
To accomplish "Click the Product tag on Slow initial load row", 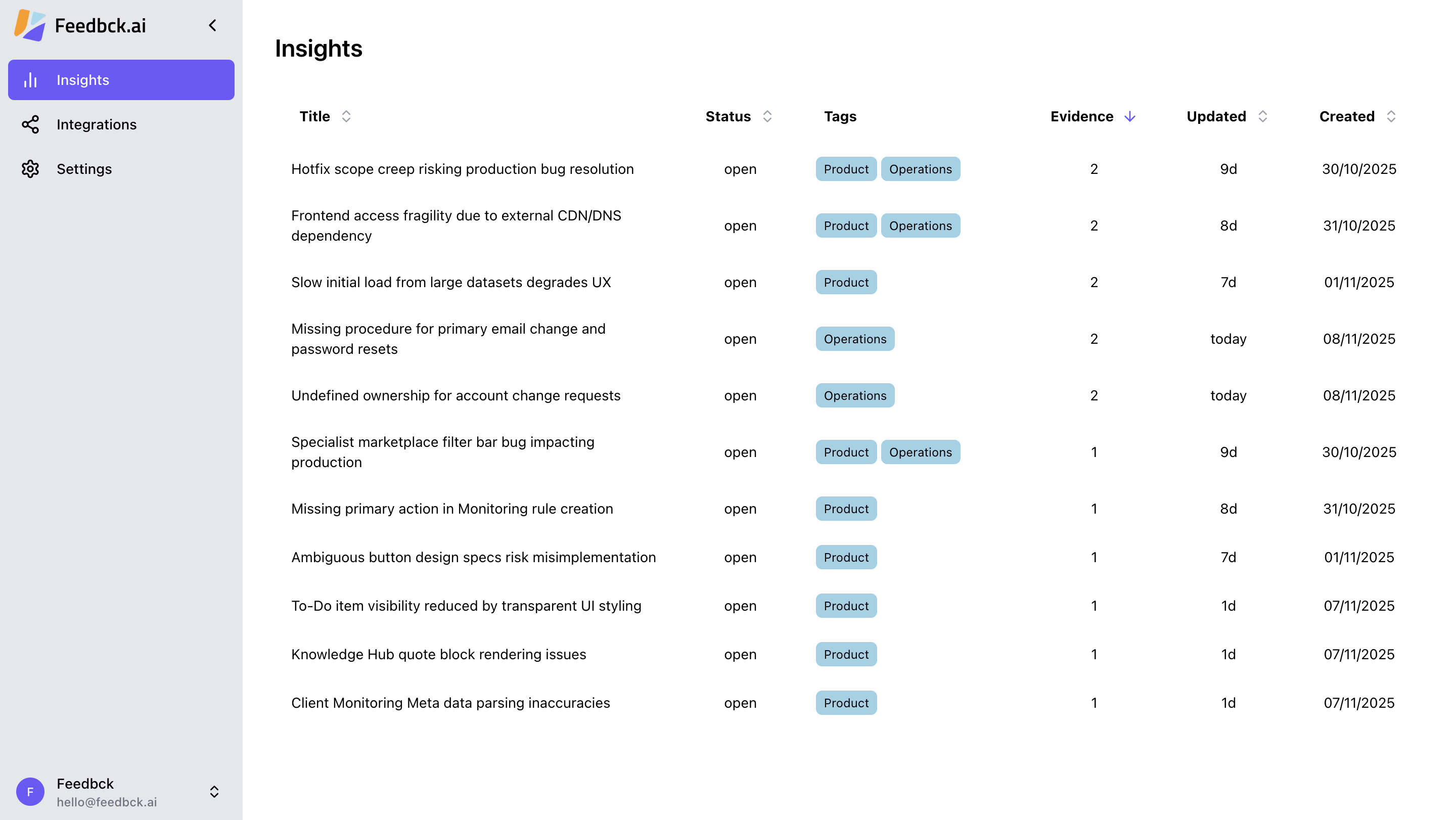I will 846,282.
